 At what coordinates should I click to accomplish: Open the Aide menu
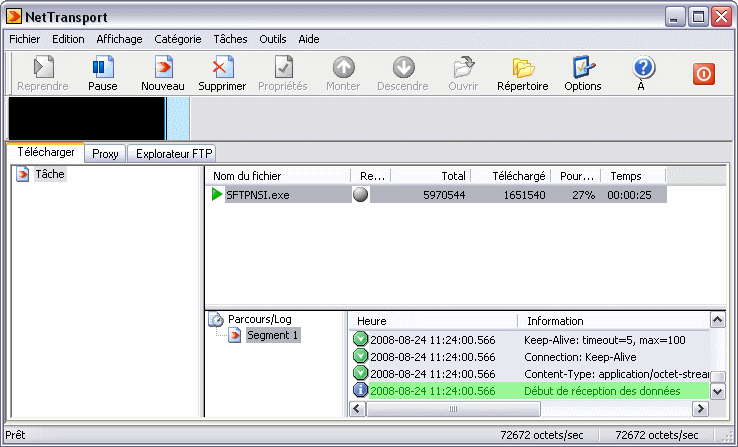[x=309, y=39]
